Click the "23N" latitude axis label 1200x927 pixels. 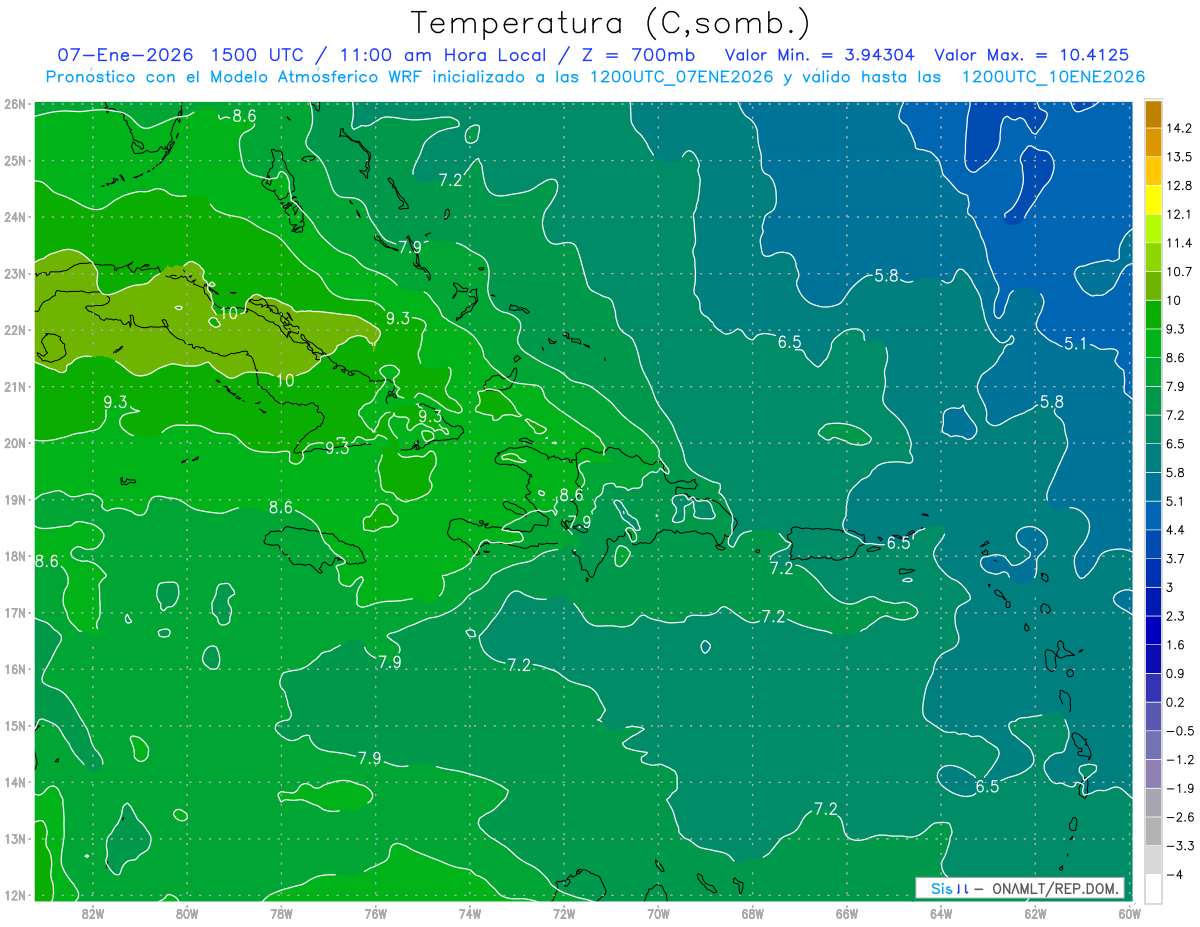click(14, 273)
